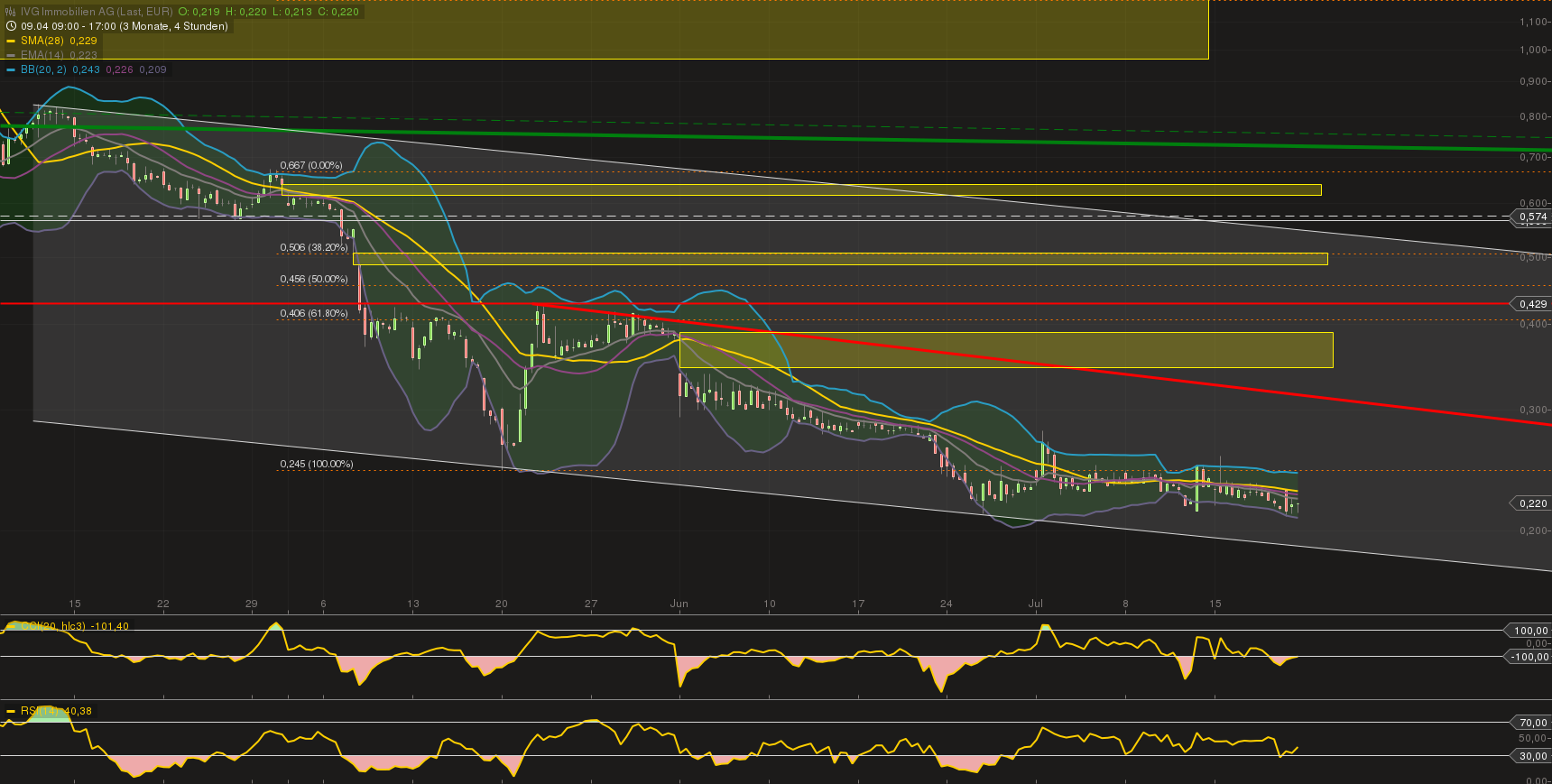
Task: Click the 0,200 price axis label
Action: click(x=1534, y=530)
